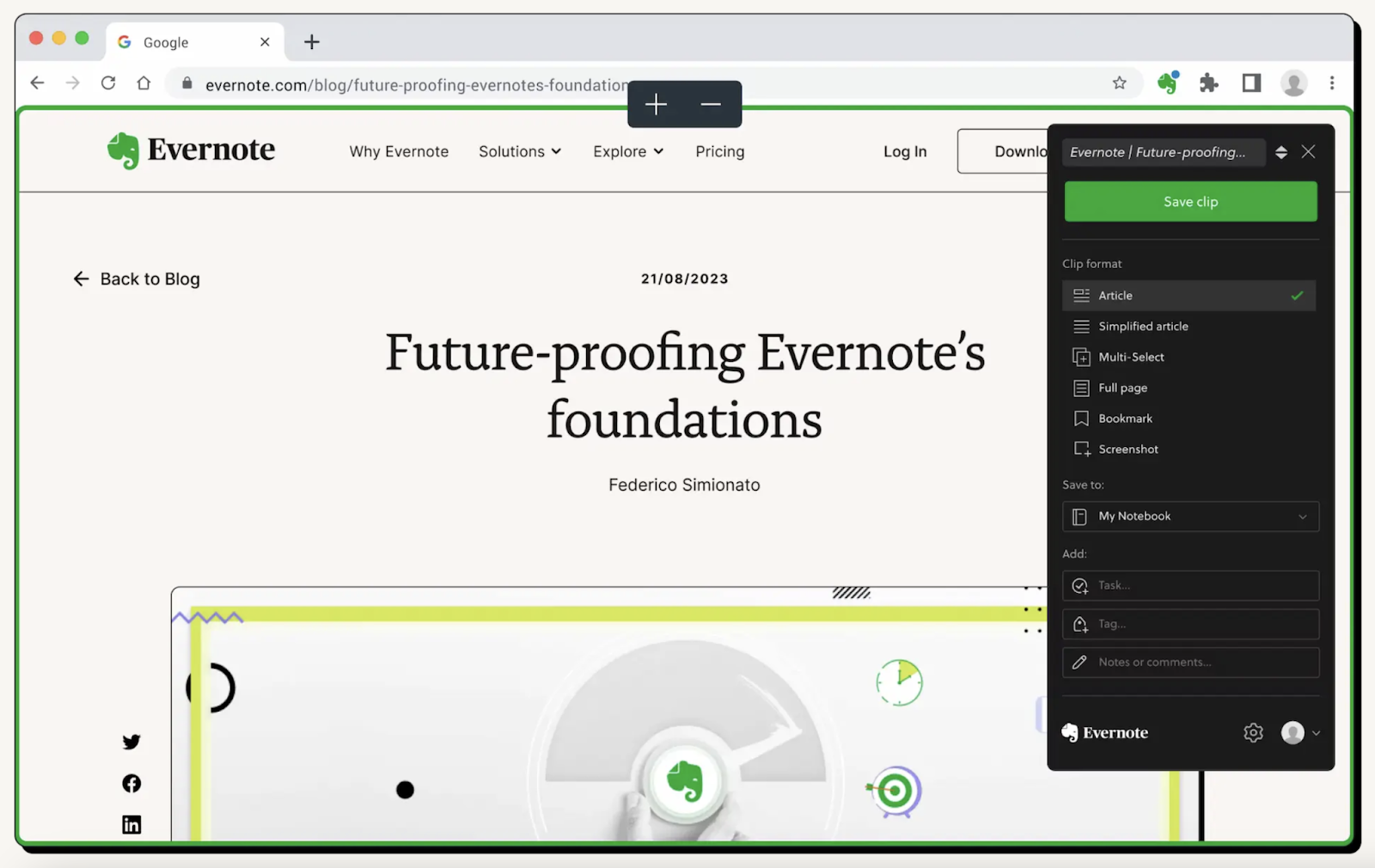Click the Save clip button
1375x868 pixels.
[x=1190, y=202]
